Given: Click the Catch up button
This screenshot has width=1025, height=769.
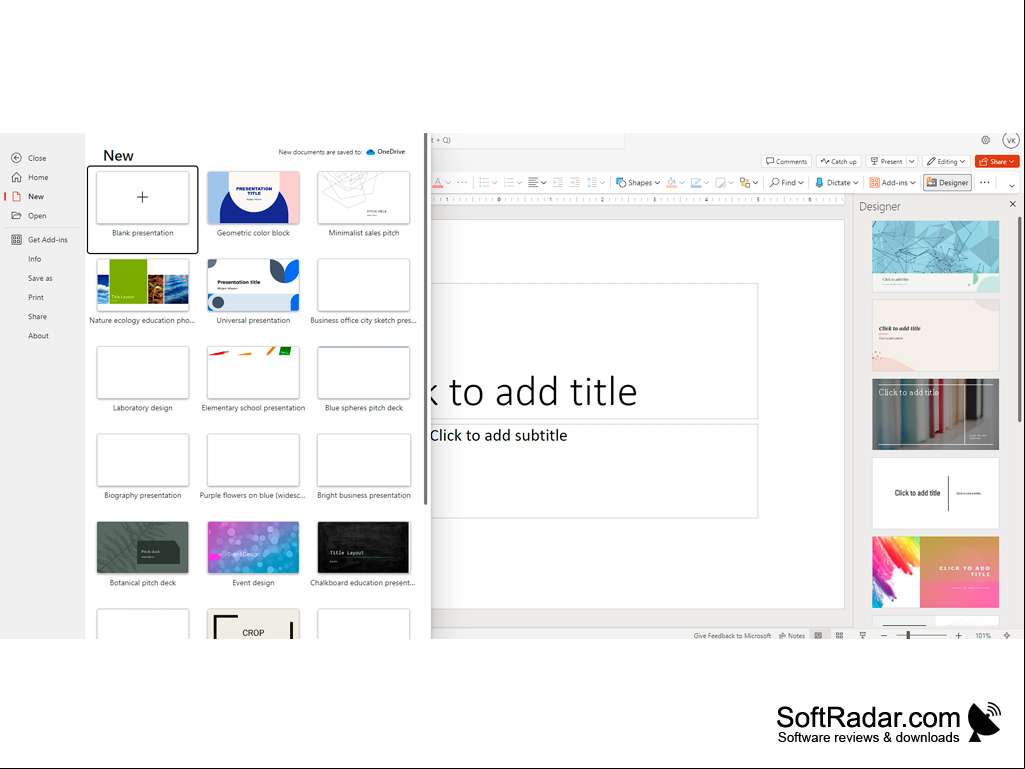Looking at the screenshot, I should pyautogui.click(x=839, y=162).
